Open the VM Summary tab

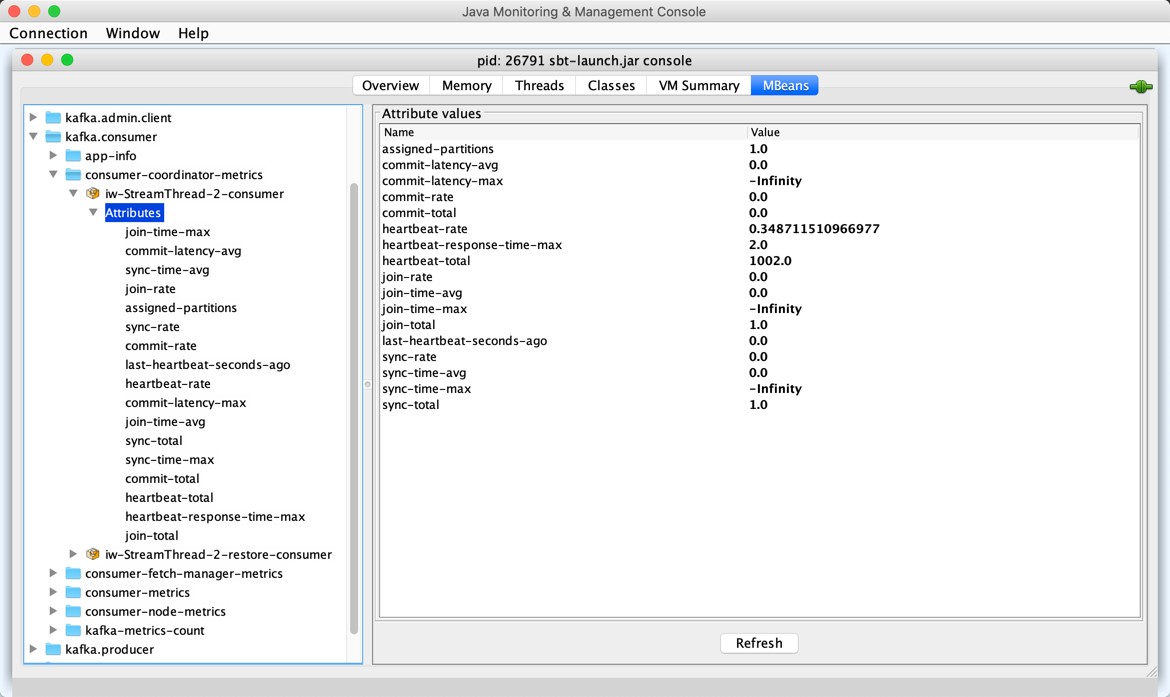pyautogui.click(x=698, y=86)
